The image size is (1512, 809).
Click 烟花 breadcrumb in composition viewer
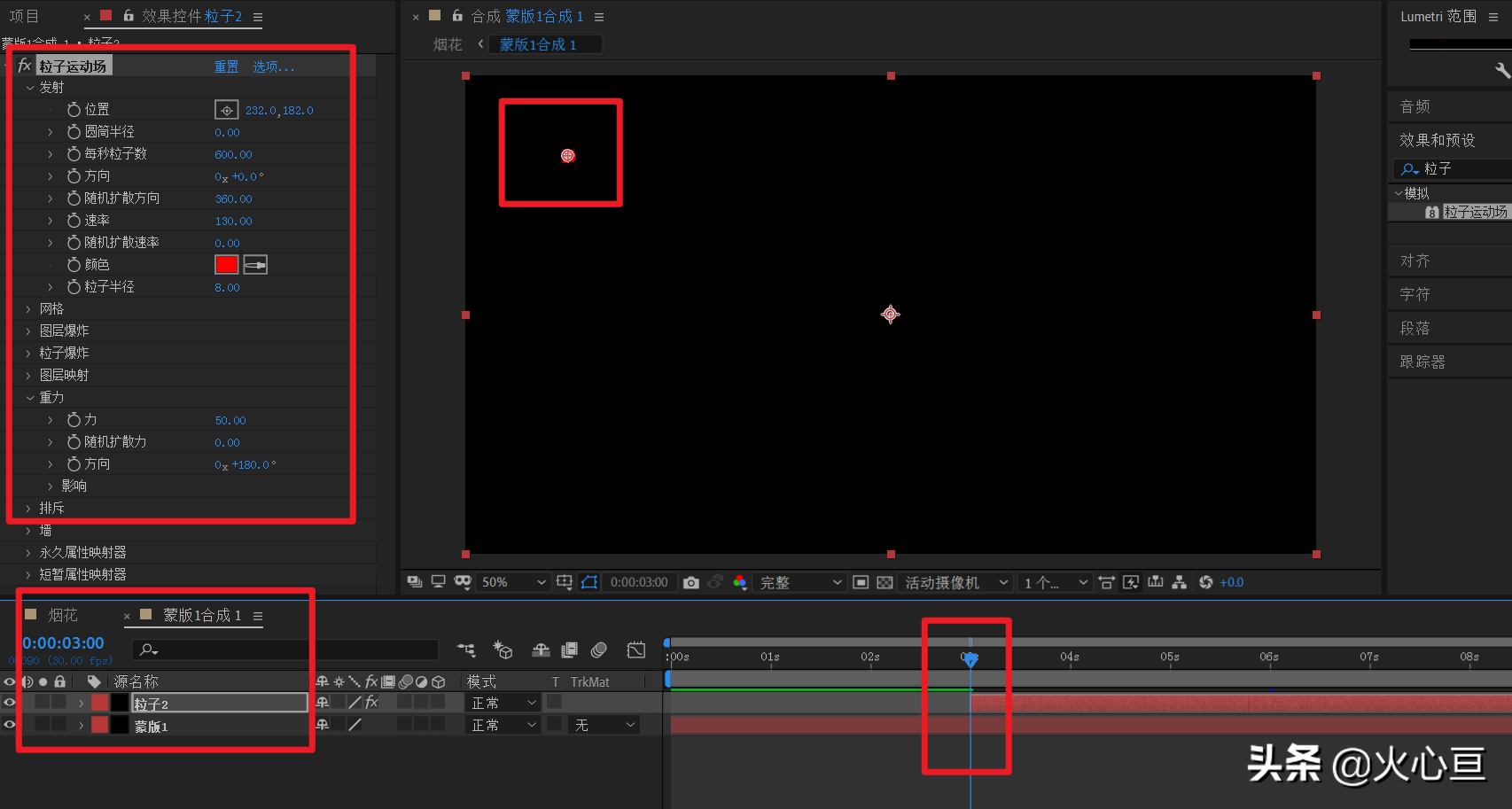[448, 44]
